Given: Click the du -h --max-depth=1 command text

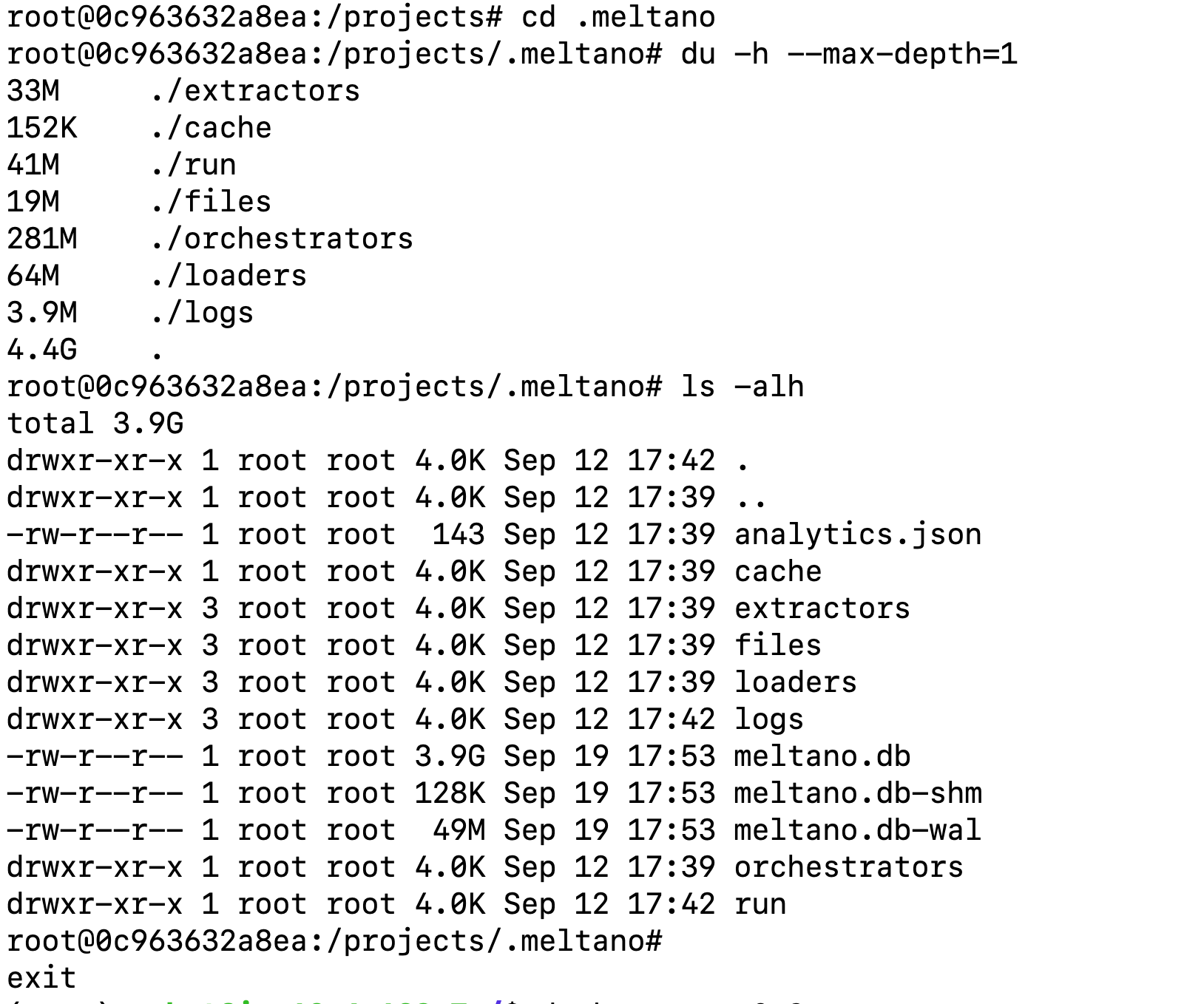Looking at the screenshot, I should [848, 54].
